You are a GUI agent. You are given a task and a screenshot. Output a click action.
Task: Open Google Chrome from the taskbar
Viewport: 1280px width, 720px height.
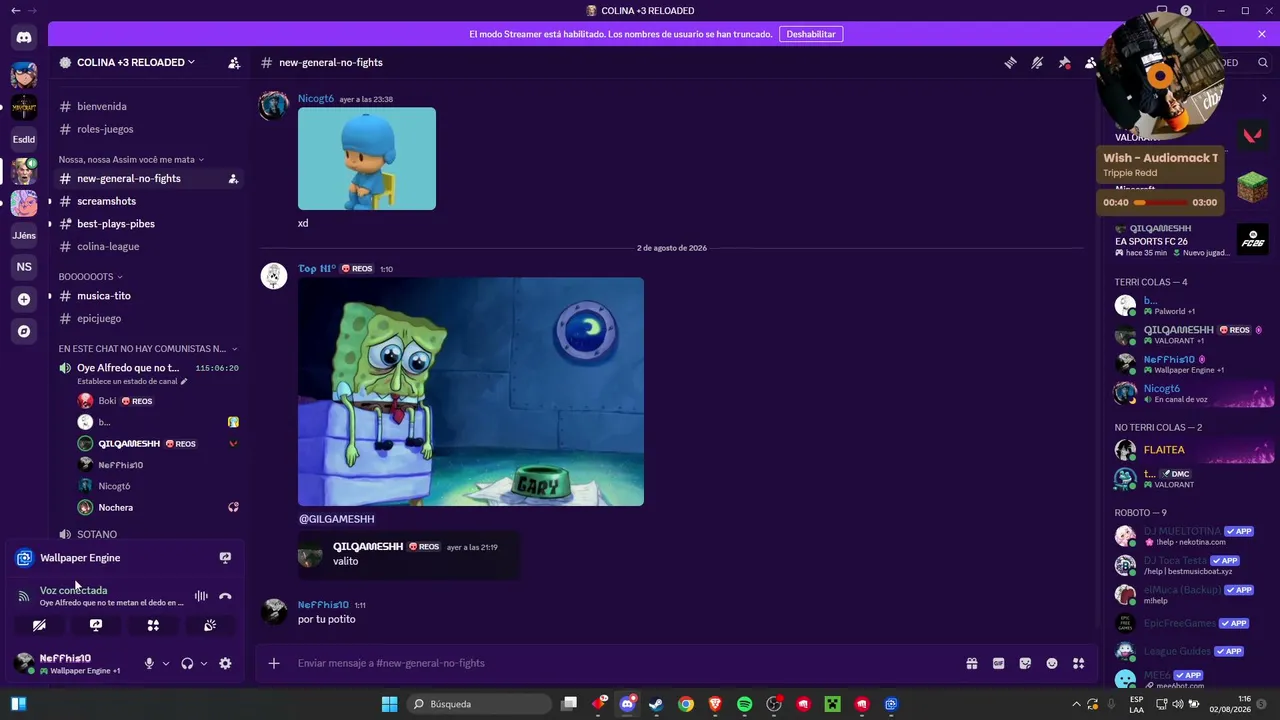tap(686, 704)
